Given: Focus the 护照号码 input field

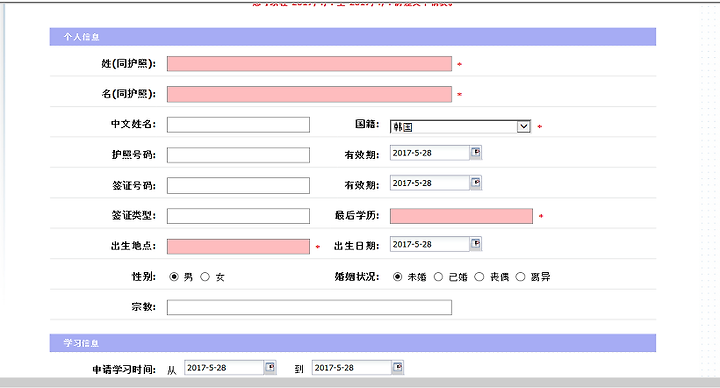Looking at the screenshot, I should [x=238, y=155].
